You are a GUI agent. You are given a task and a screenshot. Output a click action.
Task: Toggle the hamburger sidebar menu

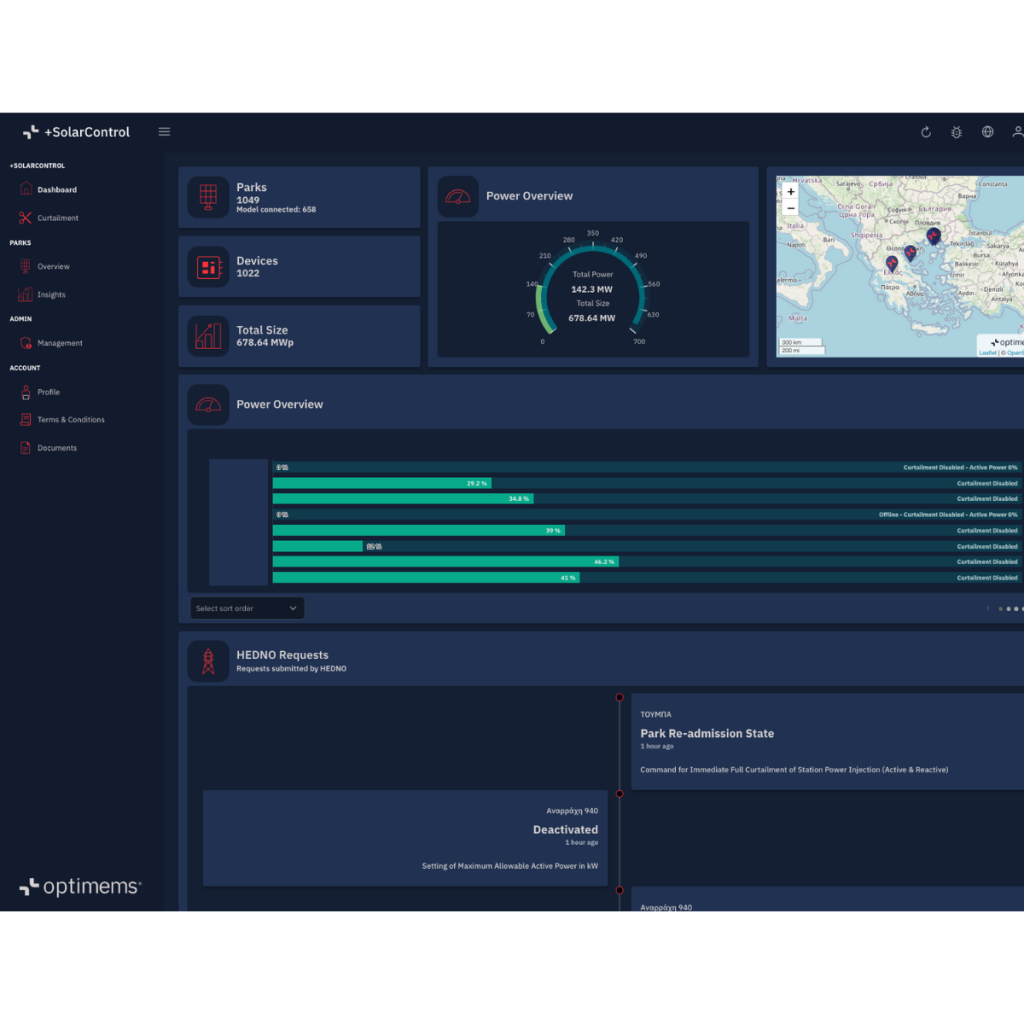(x=165, y=132)
